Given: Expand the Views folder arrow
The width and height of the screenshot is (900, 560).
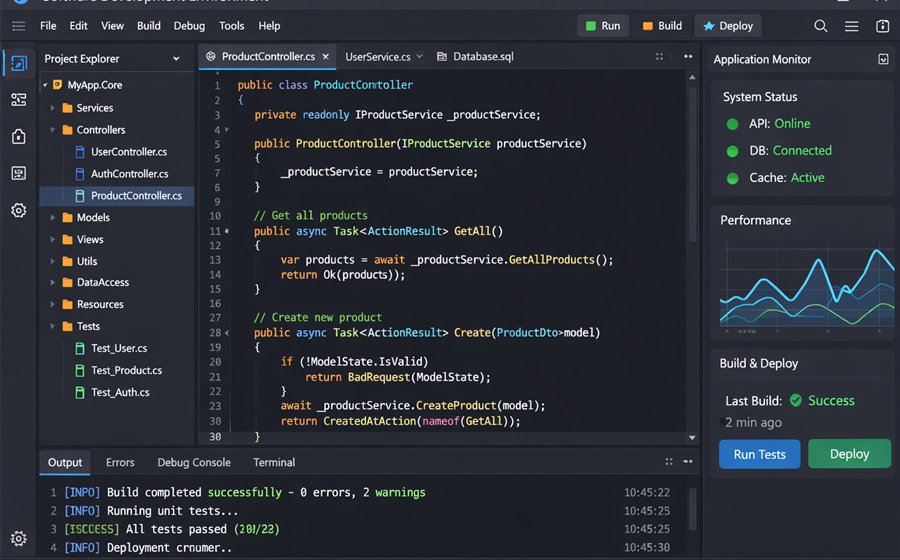Looking at the screenshot, I should [52, 239].
